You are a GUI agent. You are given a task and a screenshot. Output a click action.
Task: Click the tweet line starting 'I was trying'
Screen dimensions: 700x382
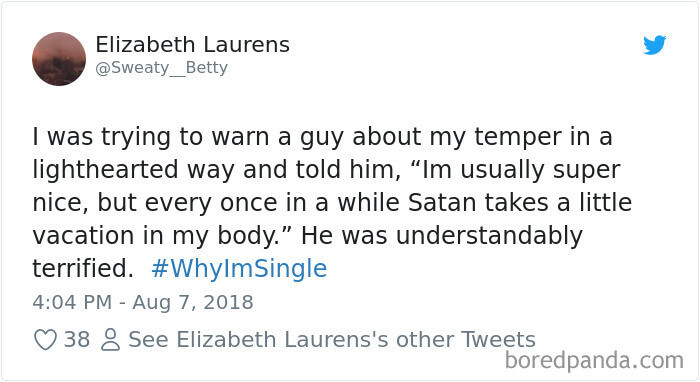pyautogui.click(x=322, y=137)
